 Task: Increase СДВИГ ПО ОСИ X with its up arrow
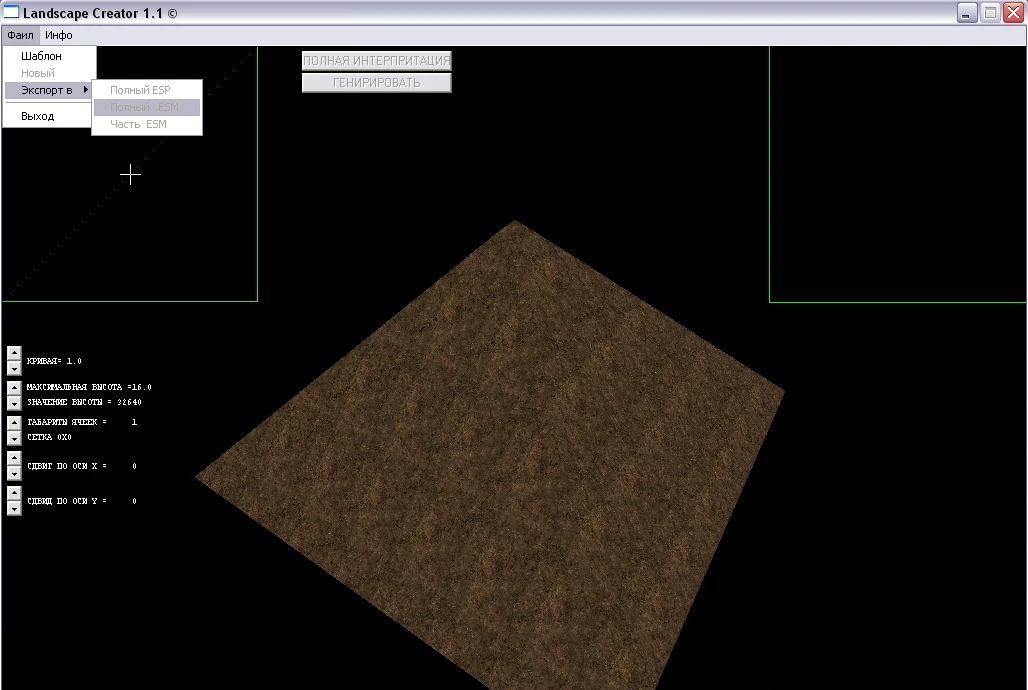14,458
